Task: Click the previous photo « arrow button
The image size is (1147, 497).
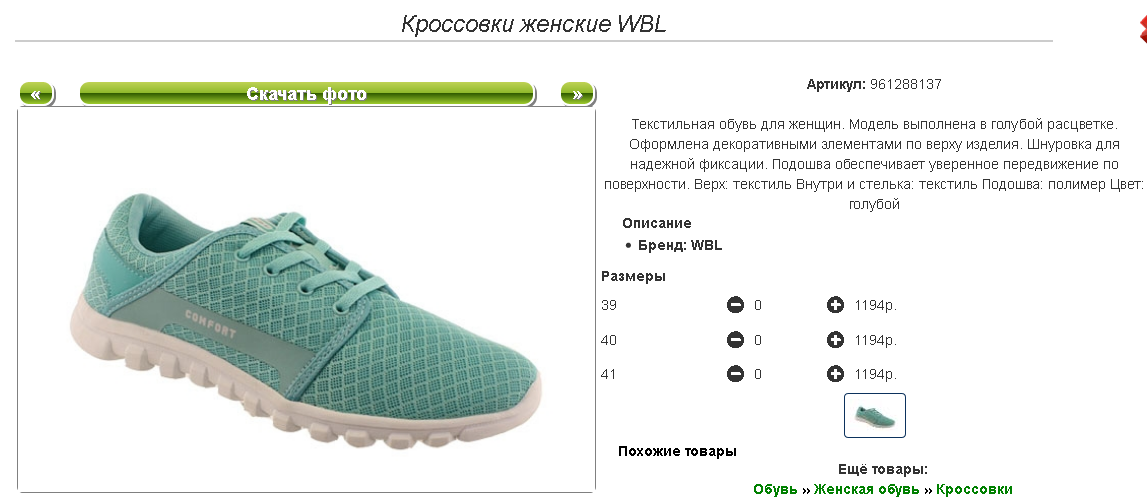Action: [x=37, y=94]
